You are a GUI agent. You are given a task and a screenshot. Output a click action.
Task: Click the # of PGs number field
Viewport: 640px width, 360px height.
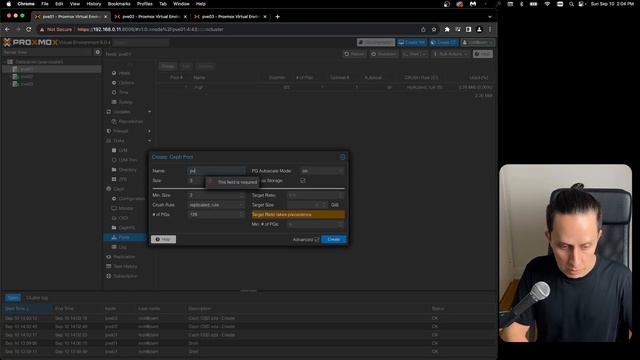[216, 214]
